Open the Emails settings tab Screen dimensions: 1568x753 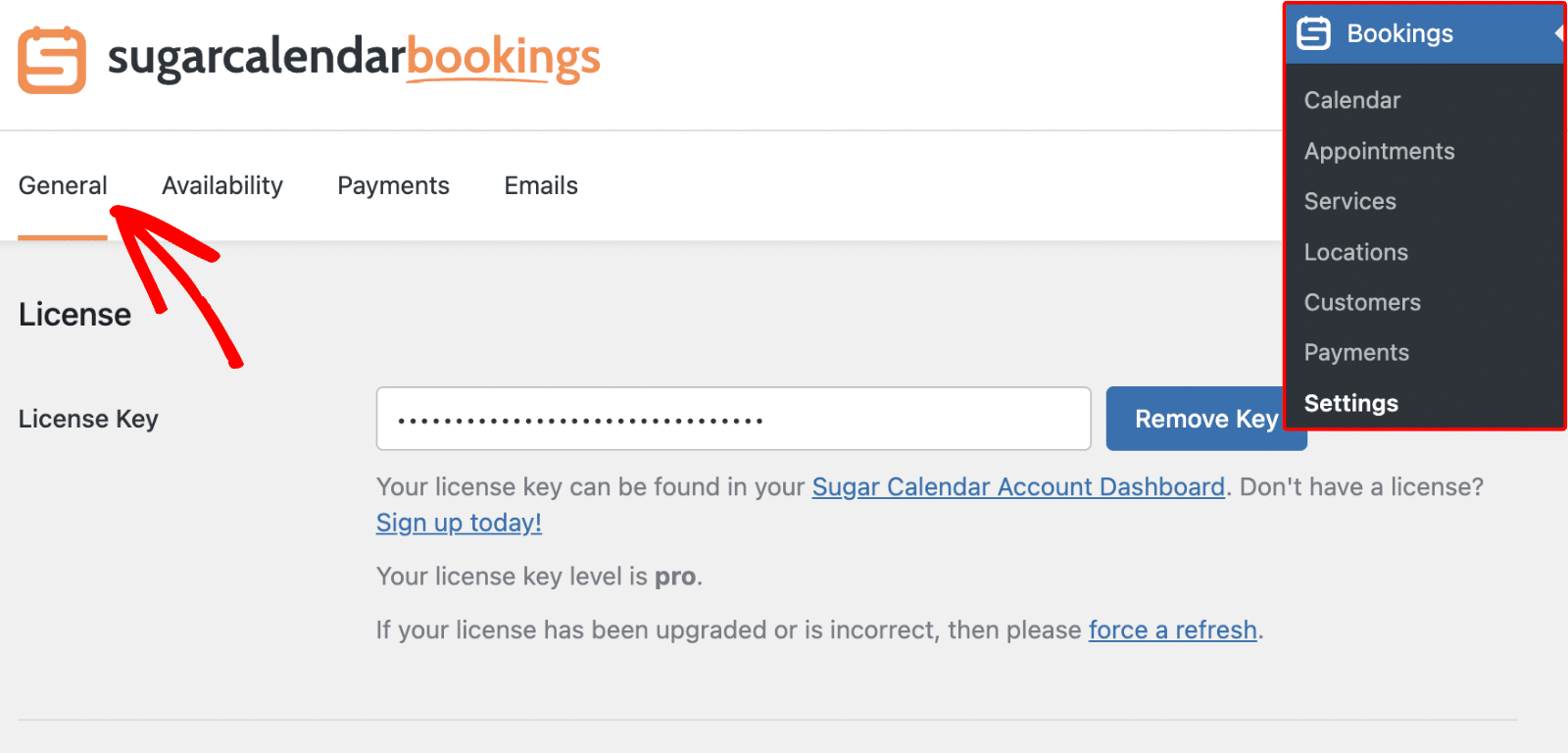click(x=540, y=185)
